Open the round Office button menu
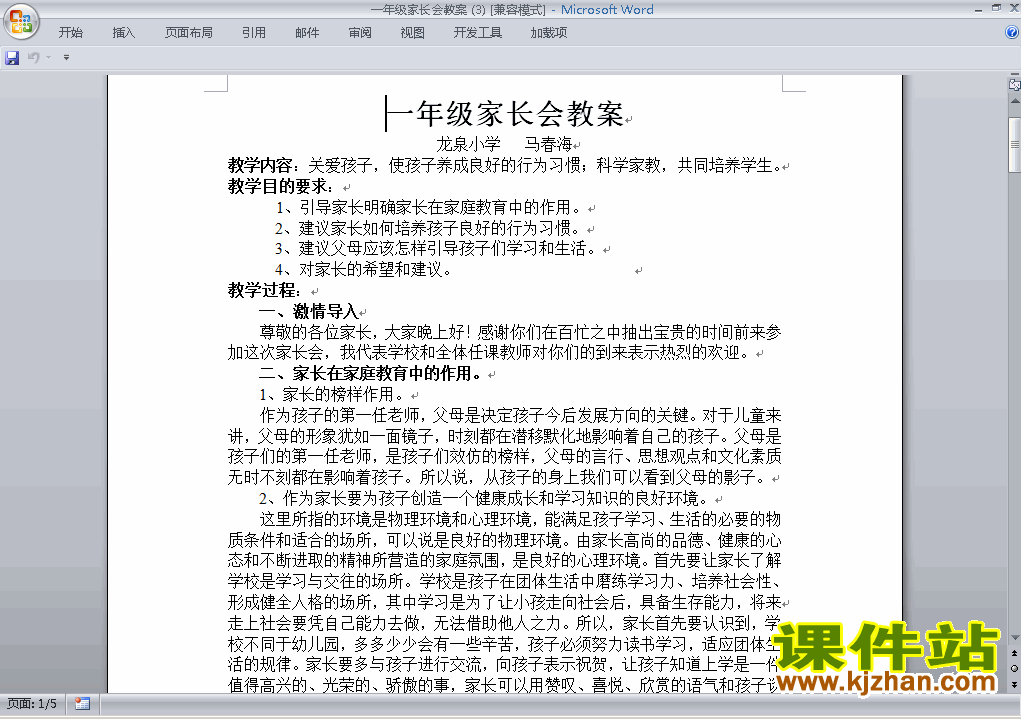Screen dimensions: 1021x719 point(21,21)
